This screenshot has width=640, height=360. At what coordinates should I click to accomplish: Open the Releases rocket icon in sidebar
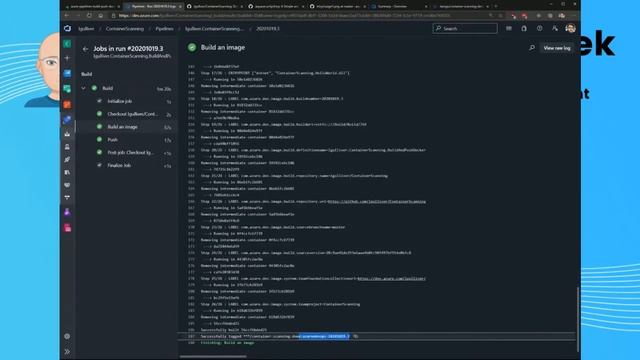(x=67, y=160)
